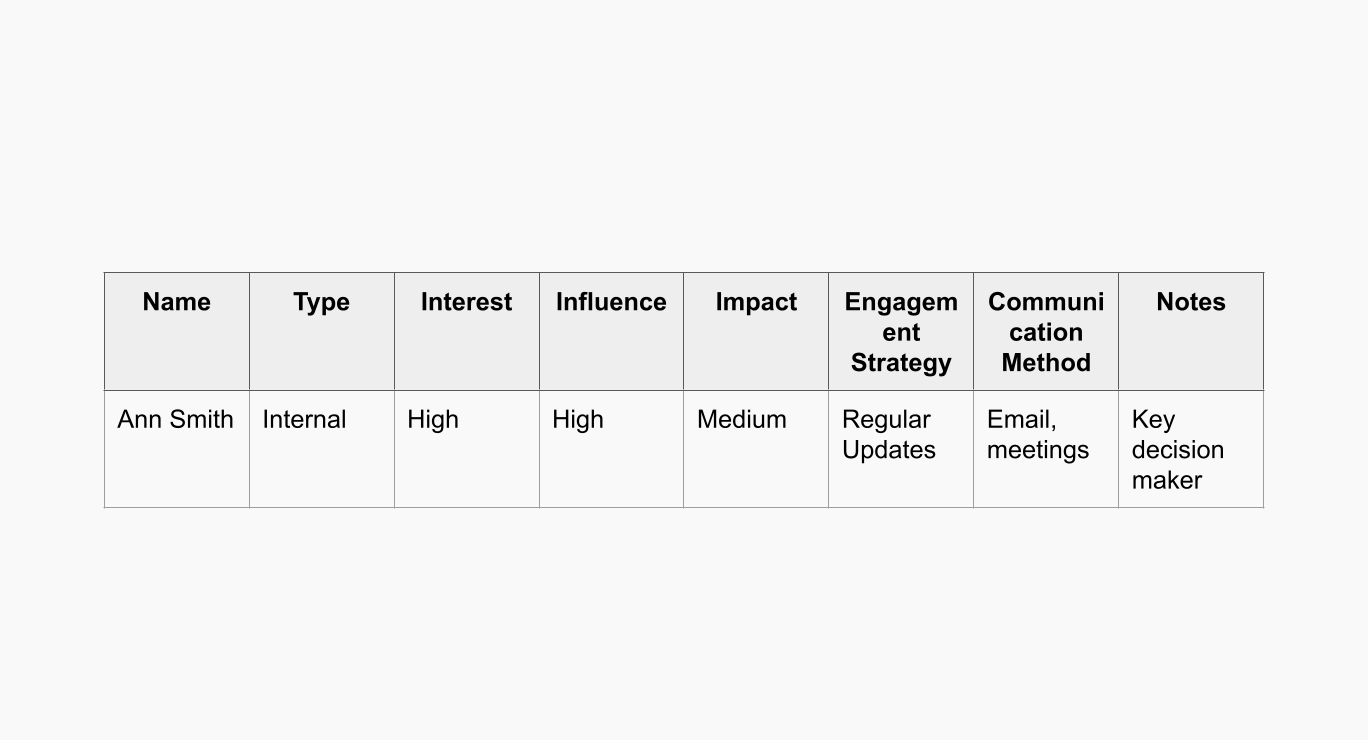
Task: Place cursor on the word Strategy in header
Action: click(900, 362)
